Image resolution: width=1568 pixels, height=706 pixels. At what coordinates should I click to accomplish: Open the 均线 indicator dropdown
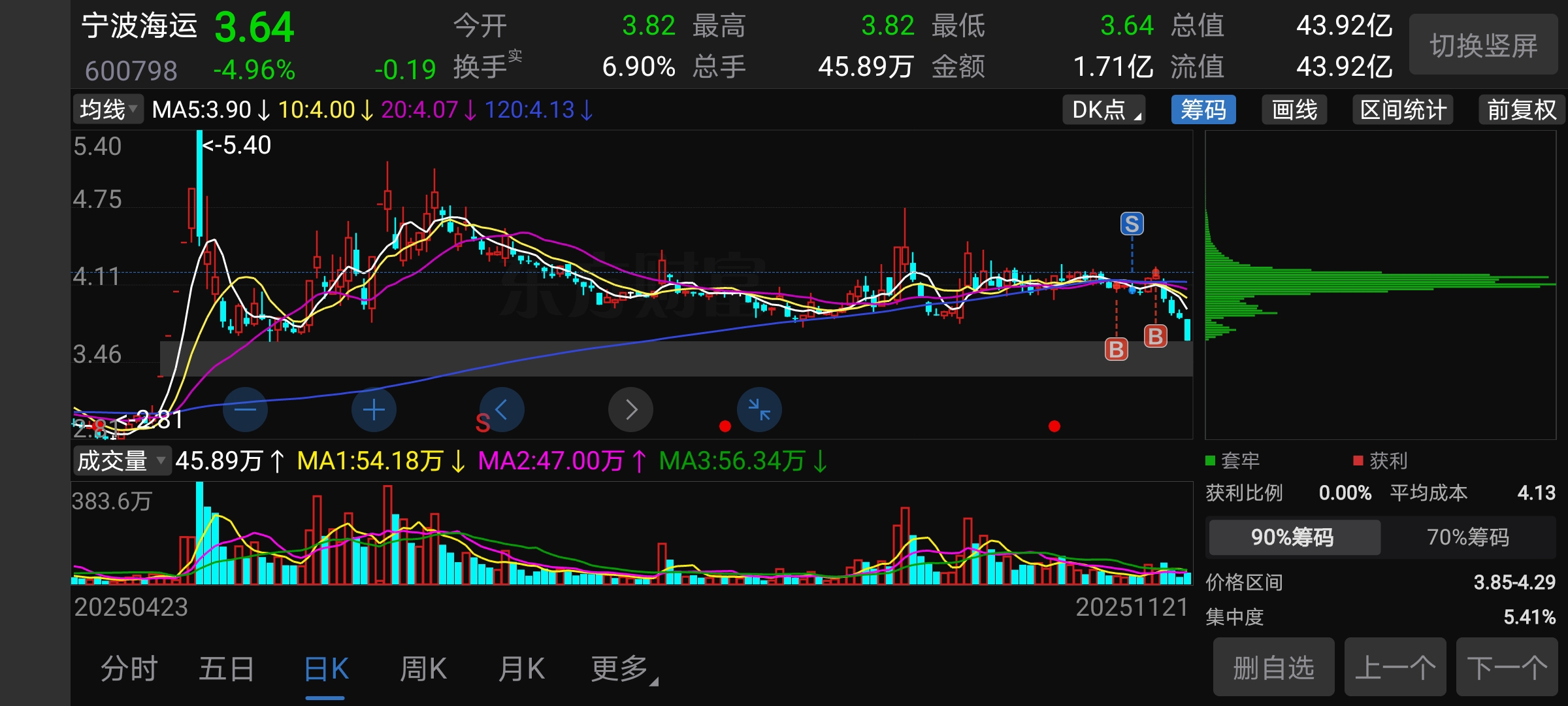(x=108, y=110)
